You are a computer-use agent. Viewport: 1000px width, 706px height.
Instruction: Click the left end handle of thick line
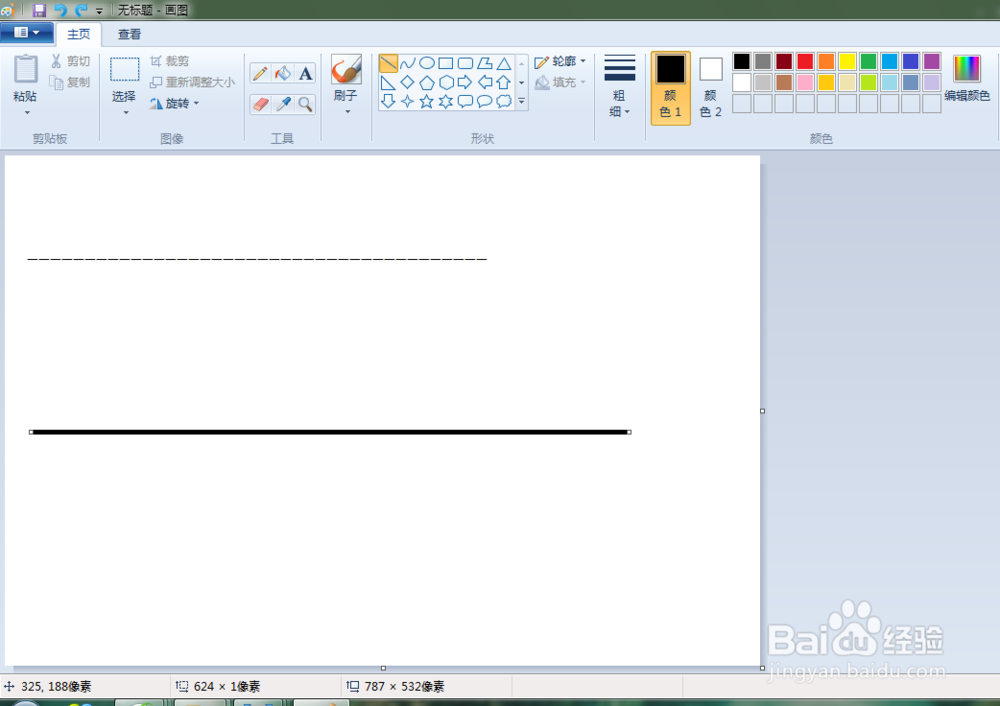(x=31, y=432)
